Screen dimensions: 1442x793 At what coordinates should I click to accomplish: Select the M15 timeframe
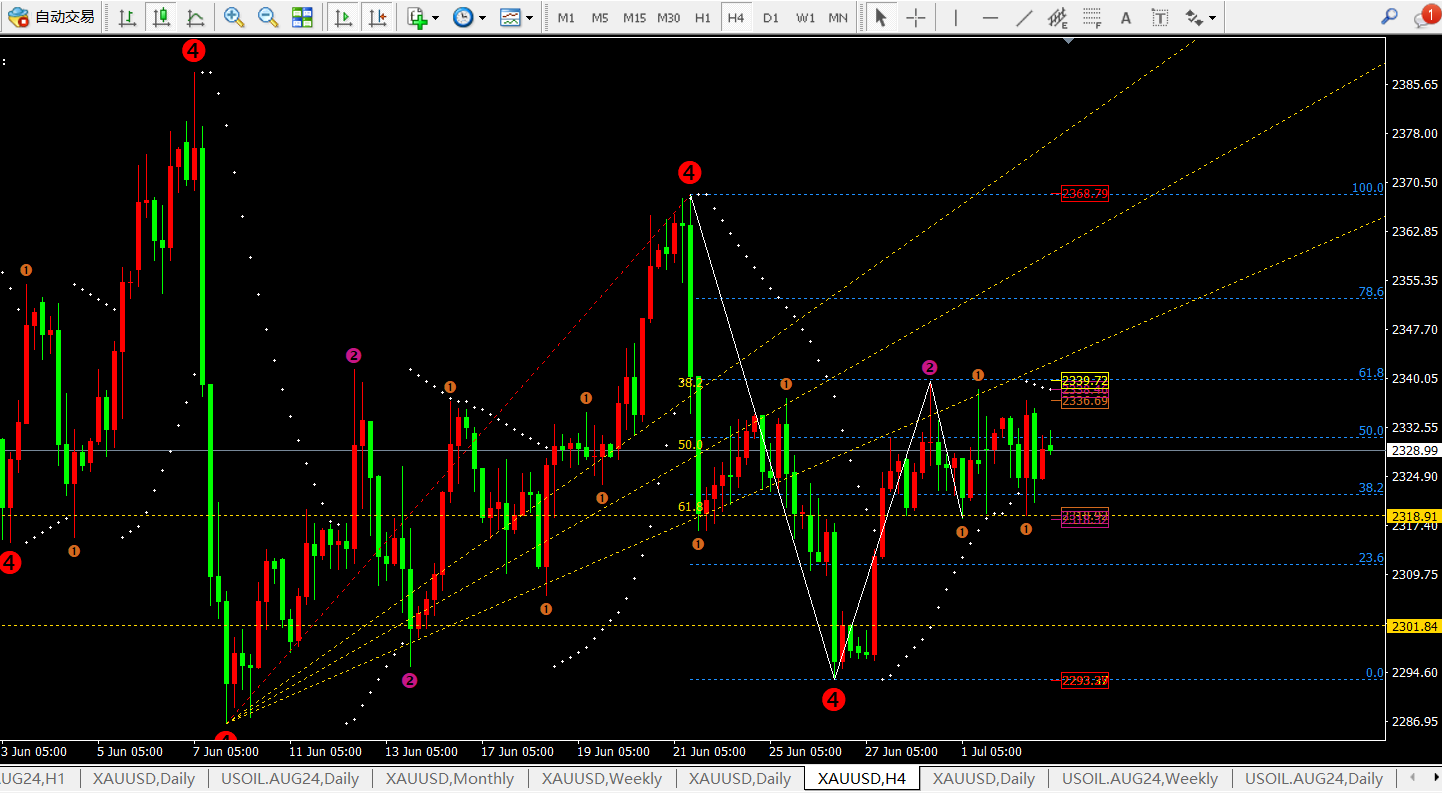[634, 18]
